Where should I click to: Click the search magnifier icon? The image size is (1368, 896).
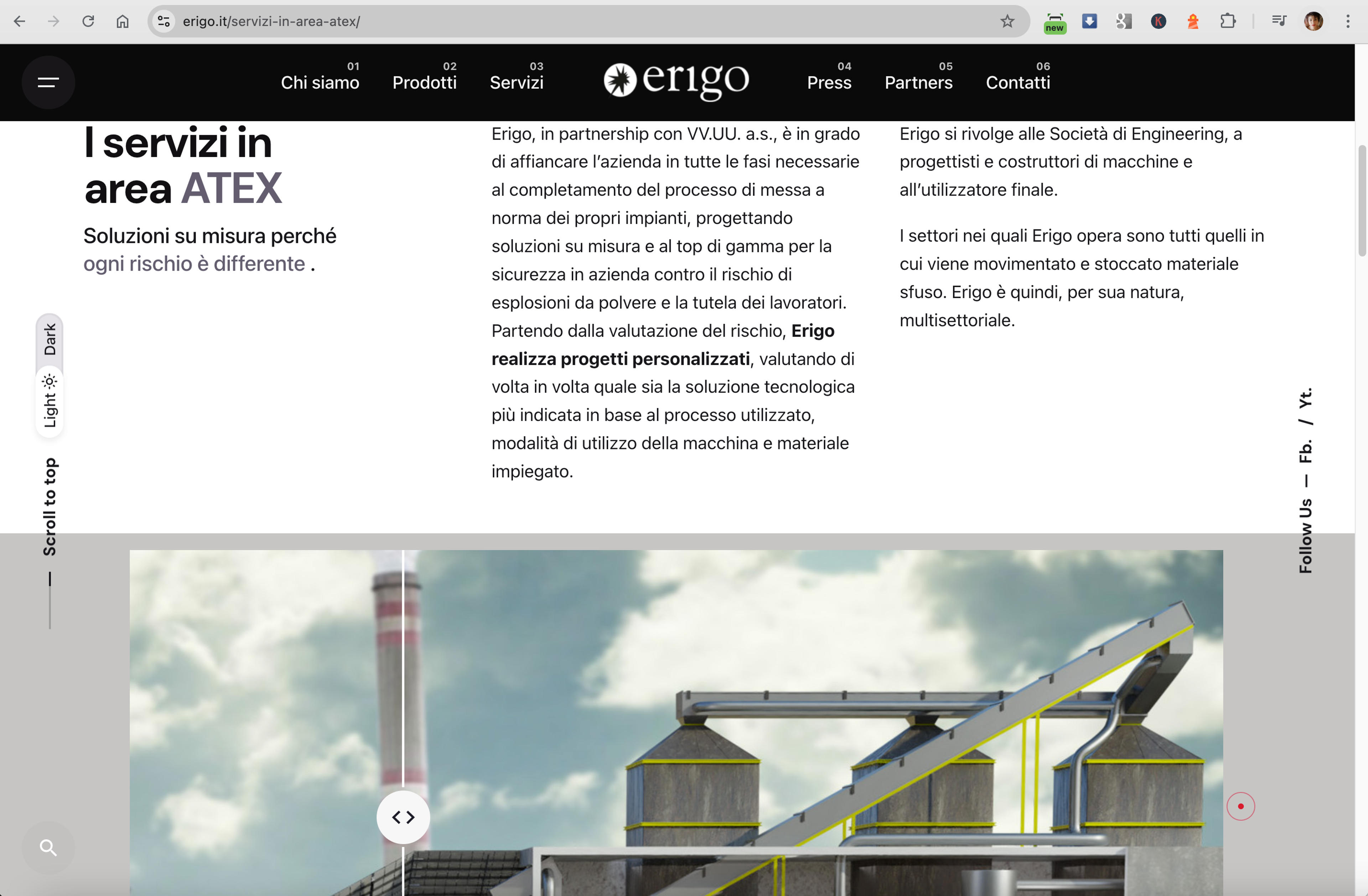48,847
